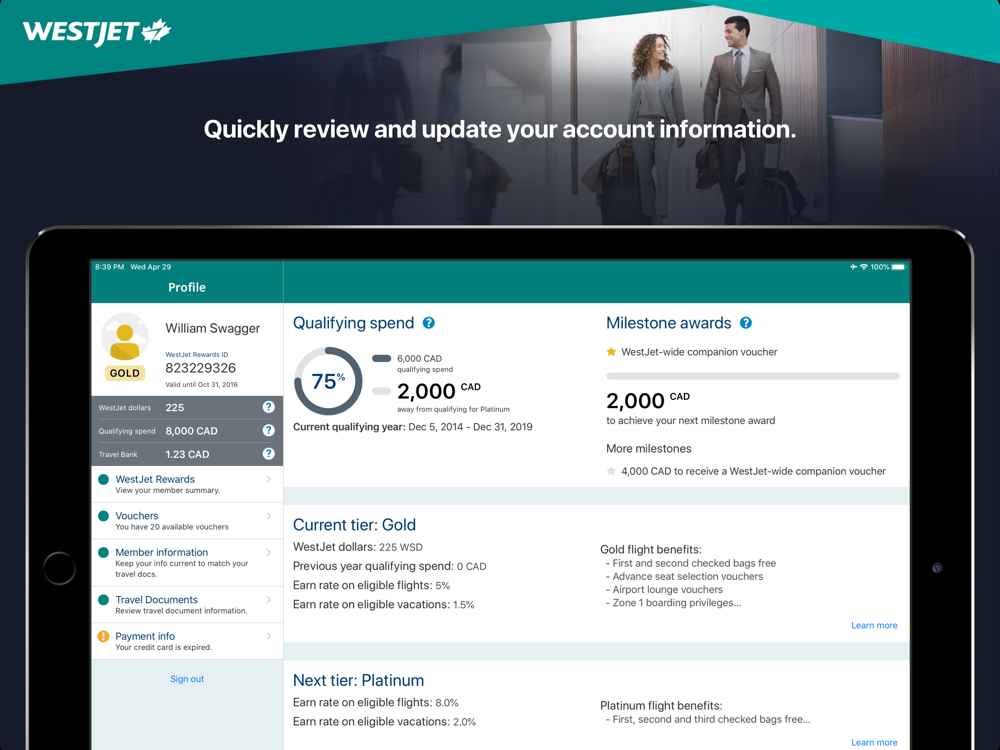1000x750 pixels.
Task: Tap 'WestJet-wide companion voucher' milestone text
Action: point(699,352)
